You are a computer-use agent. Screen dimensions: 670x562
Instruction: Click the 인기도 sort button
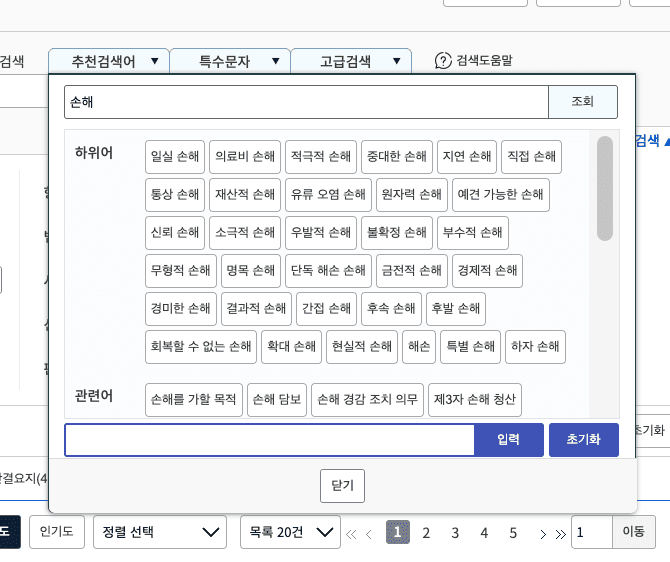[x=57, y=532]
